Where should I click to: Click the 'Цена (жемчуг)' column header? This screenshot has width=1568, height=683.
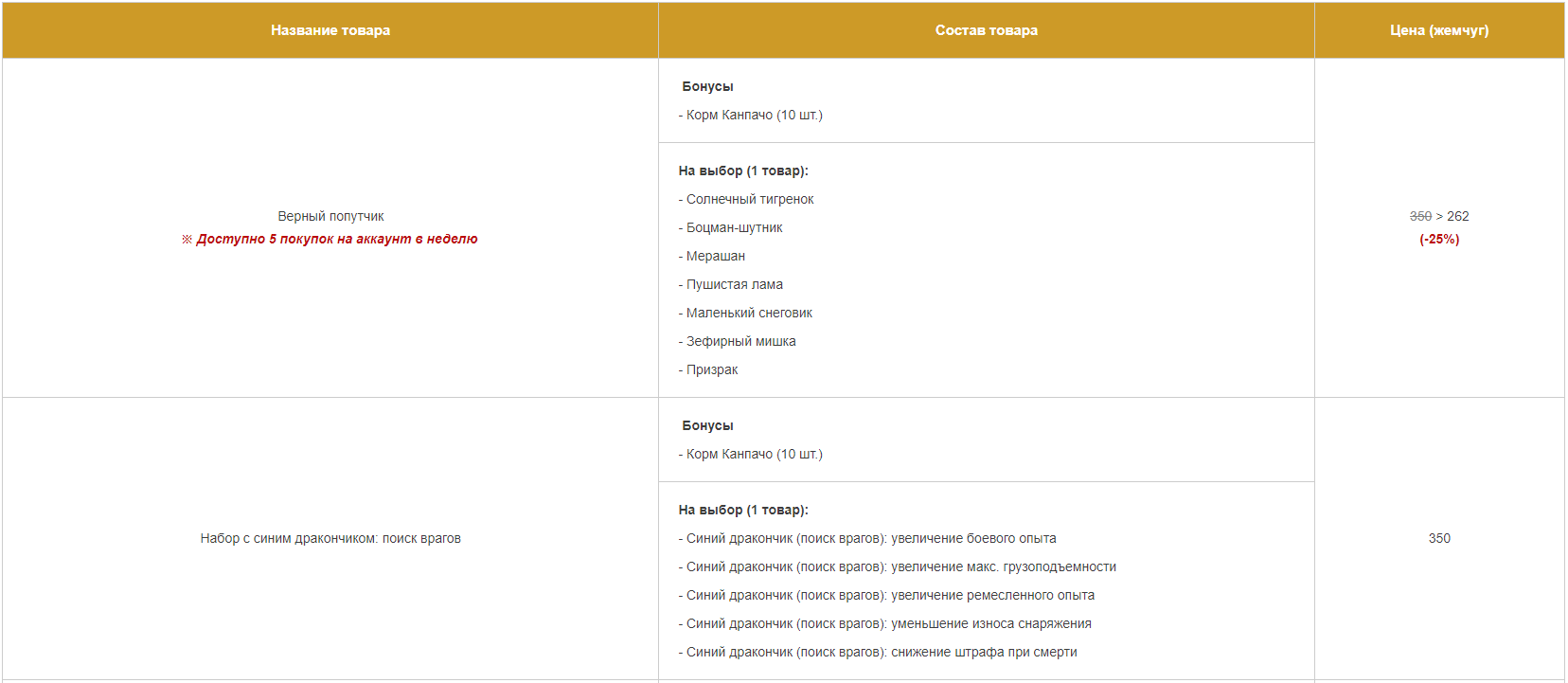click(1439, 30)
